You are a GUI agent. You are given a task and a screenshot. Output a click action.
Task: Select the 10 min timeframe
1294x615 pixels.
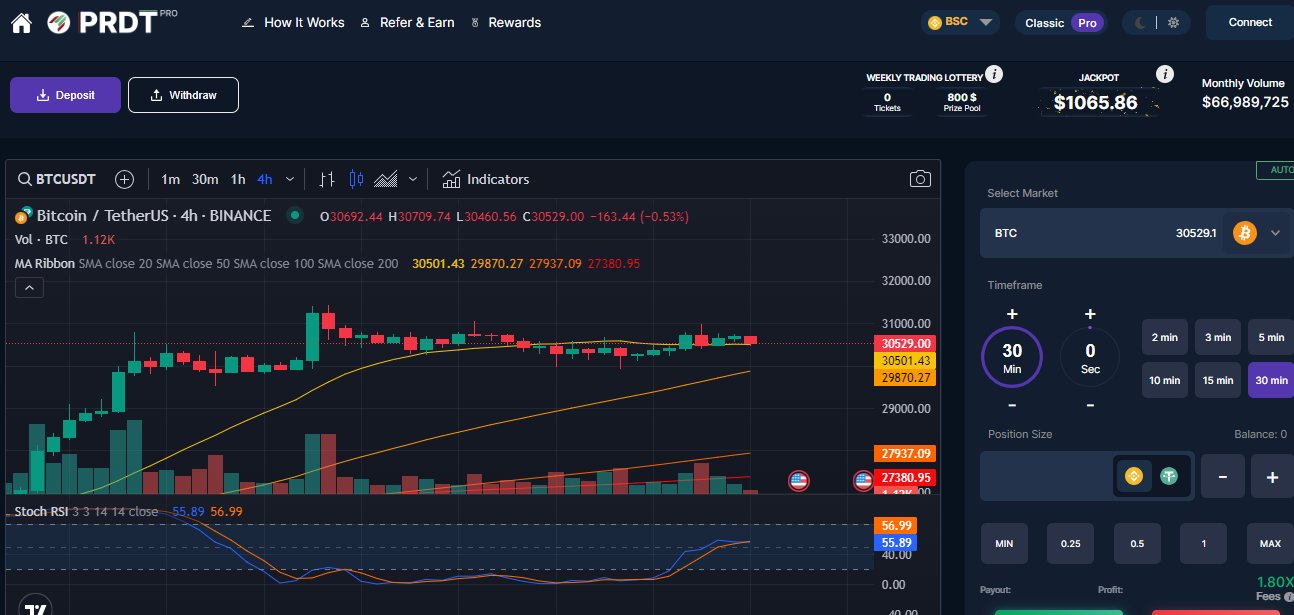click(x=1165, y=380)
